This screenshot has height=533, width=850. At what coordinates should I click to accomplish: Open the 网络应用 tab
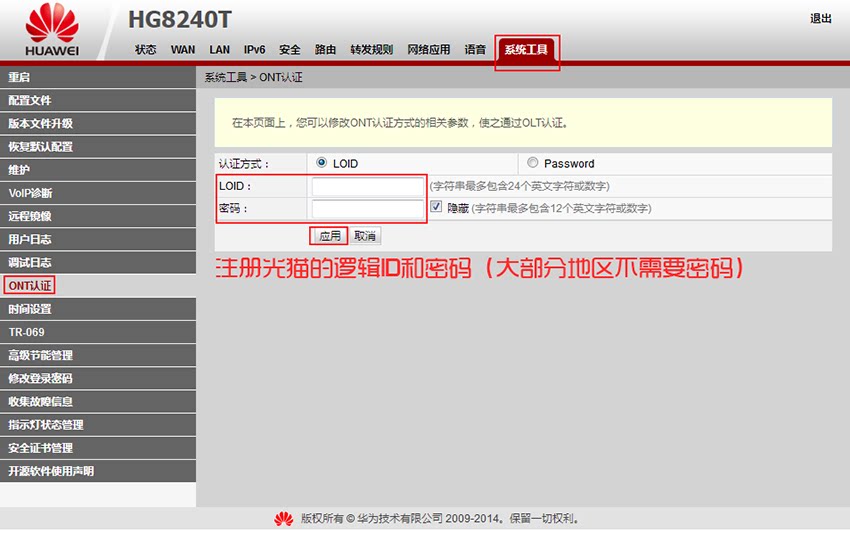(429, 49)
